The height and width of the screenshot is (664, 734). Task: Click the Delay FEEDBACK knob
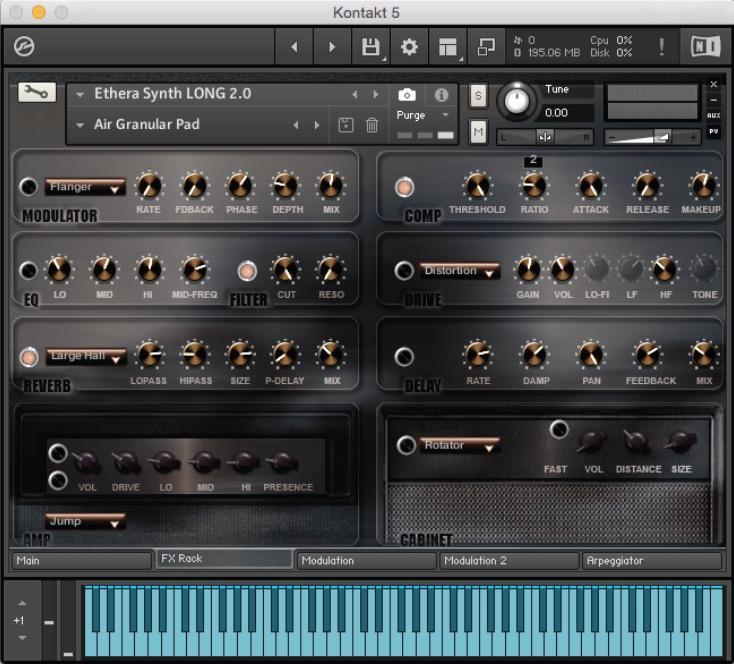click(x=647, y=355)
